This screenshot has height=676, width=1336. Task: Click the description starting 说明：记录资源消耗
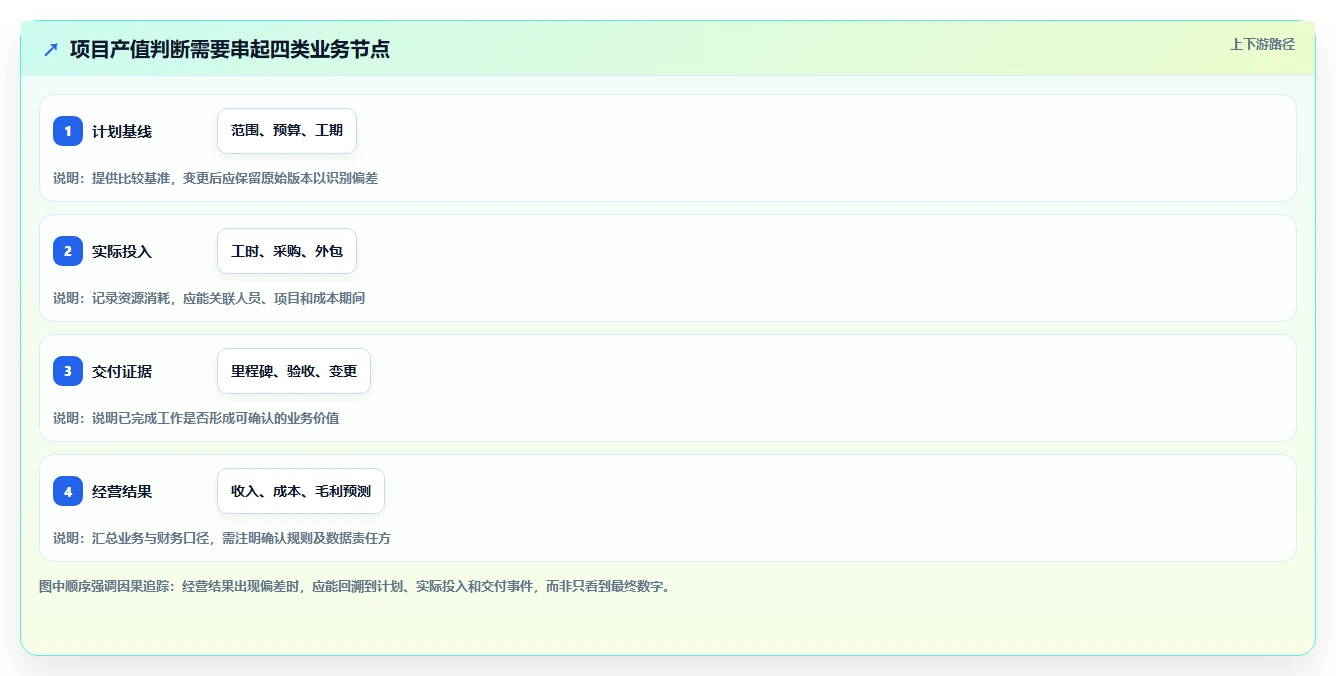[209, 298]
